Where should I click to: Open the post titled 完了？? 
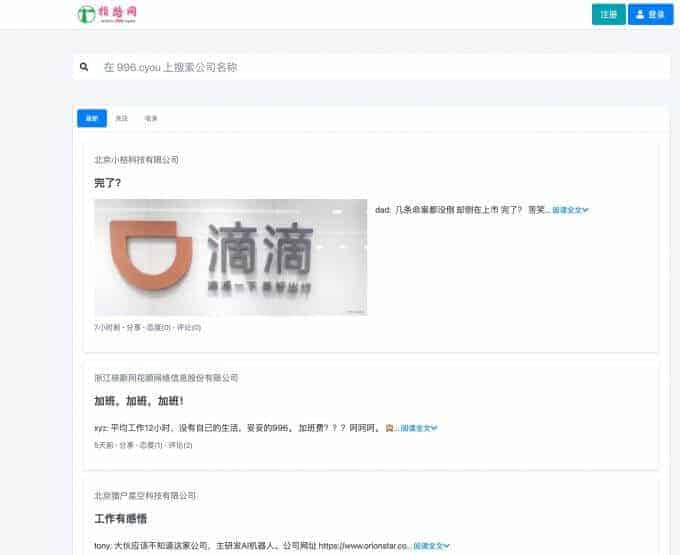click(108, 183)
